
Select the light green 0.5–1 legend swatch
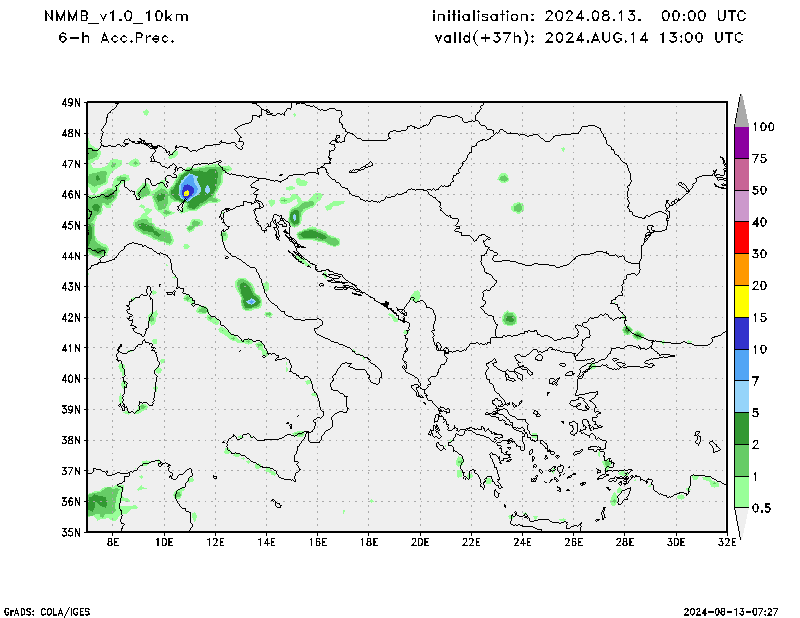[x=741, y=492]
